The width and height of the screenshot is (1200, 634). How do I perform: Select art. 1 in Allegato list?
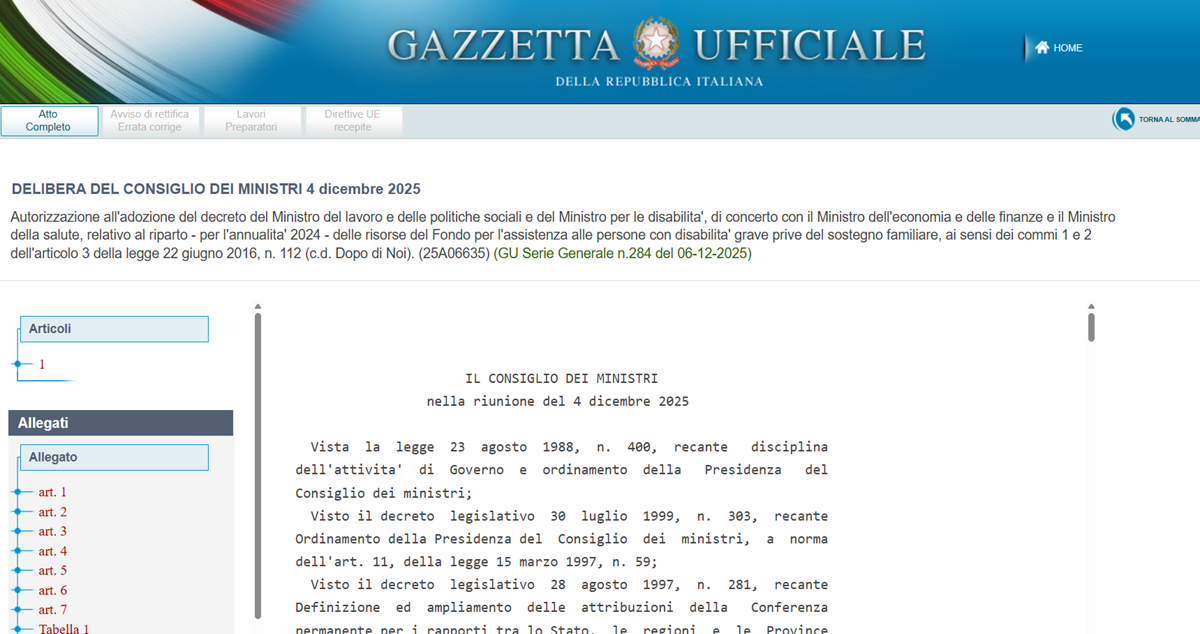pyautogui.click(x=52, y=492)
